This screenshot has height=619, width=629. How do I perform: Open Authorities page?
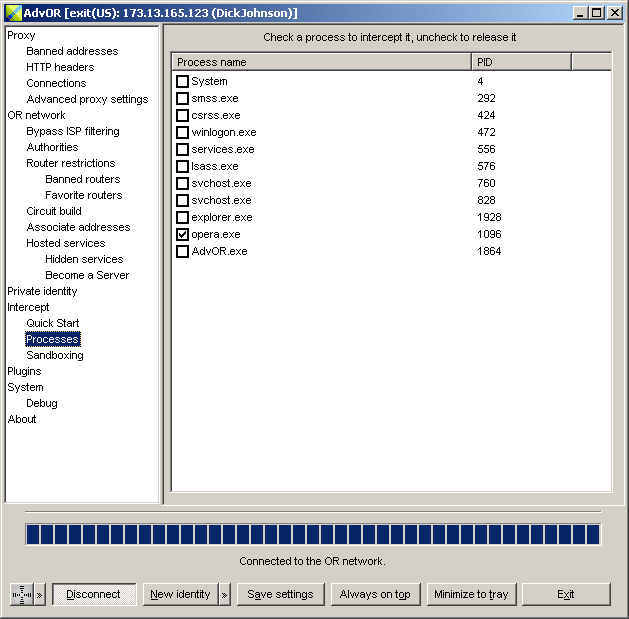tap(53, 147)
